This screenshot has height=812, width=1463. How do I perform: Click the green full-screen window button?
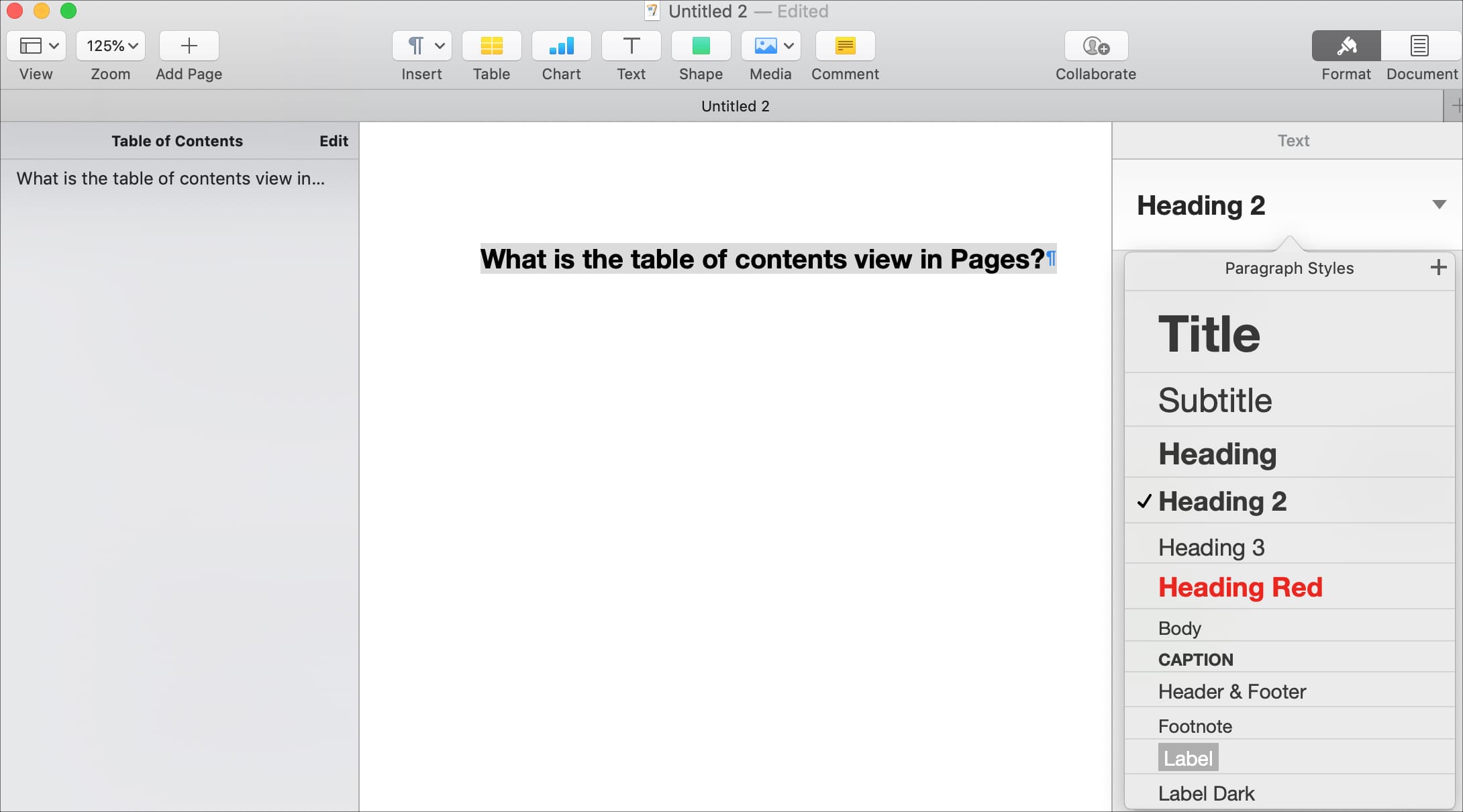tap(68, 11)
